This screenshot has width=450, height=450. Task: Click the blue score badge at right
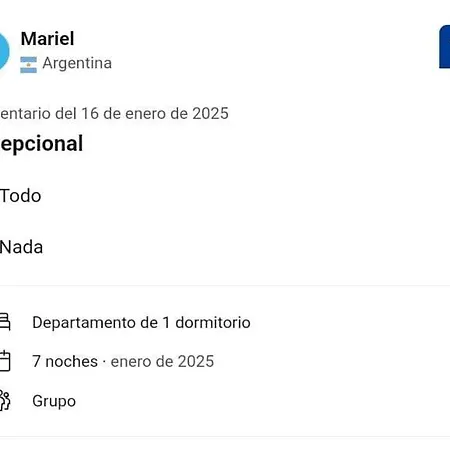click(x=445, y=47)
